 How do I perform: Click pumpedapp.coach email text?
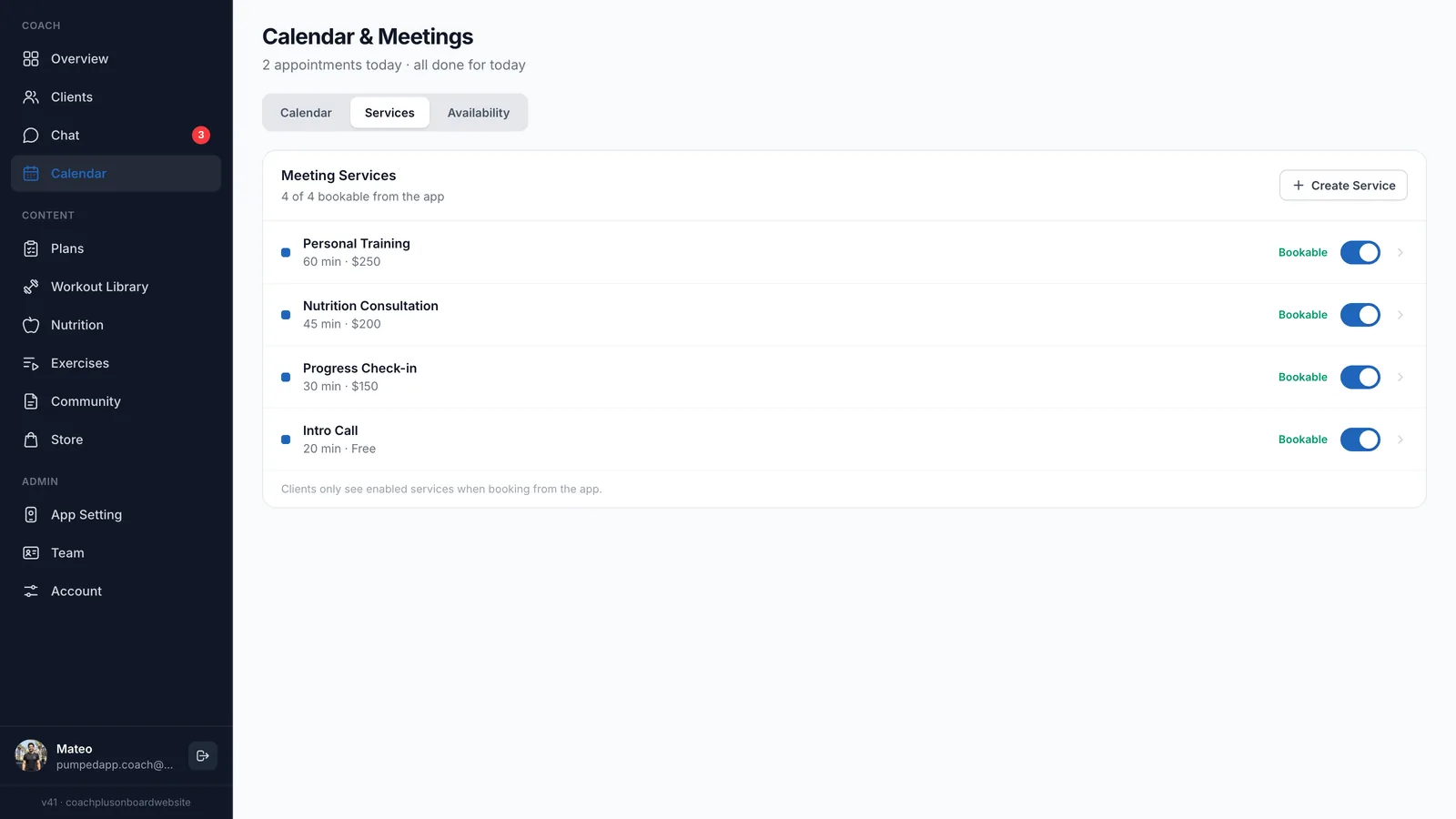coord(115,764)
